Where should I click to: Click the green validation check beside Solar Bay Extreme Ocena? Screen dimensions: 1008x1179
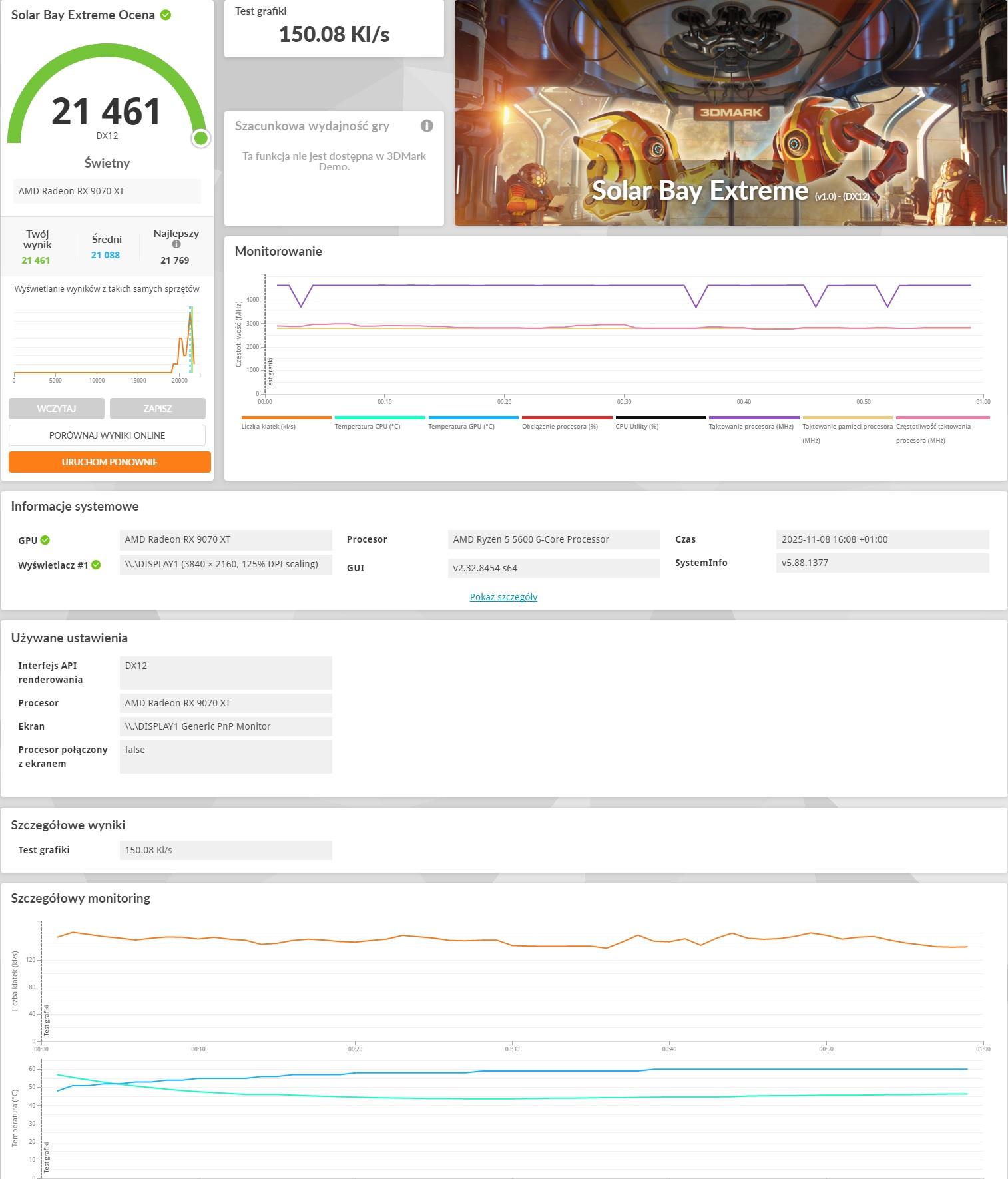click(x=166, y=15)
